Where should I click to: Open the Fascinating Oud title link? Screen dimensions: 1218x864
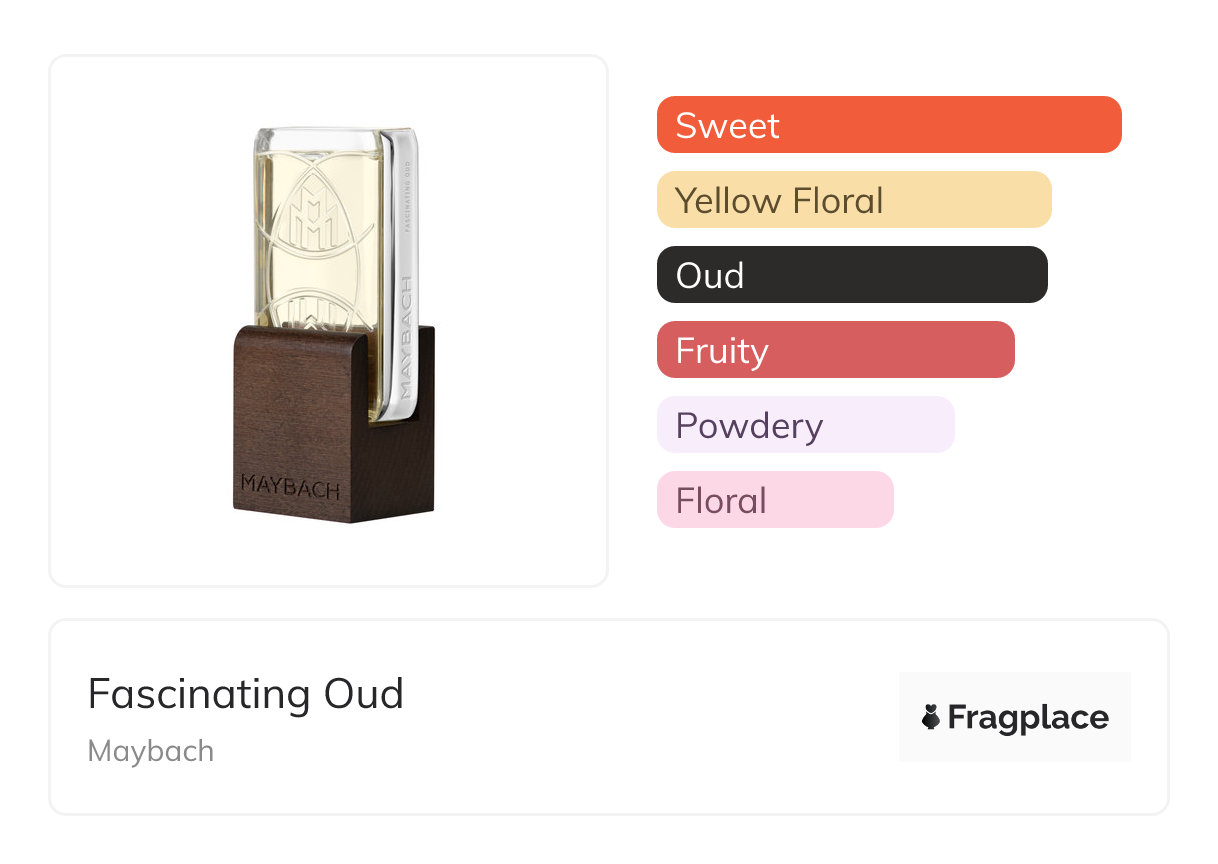[246, 694]
